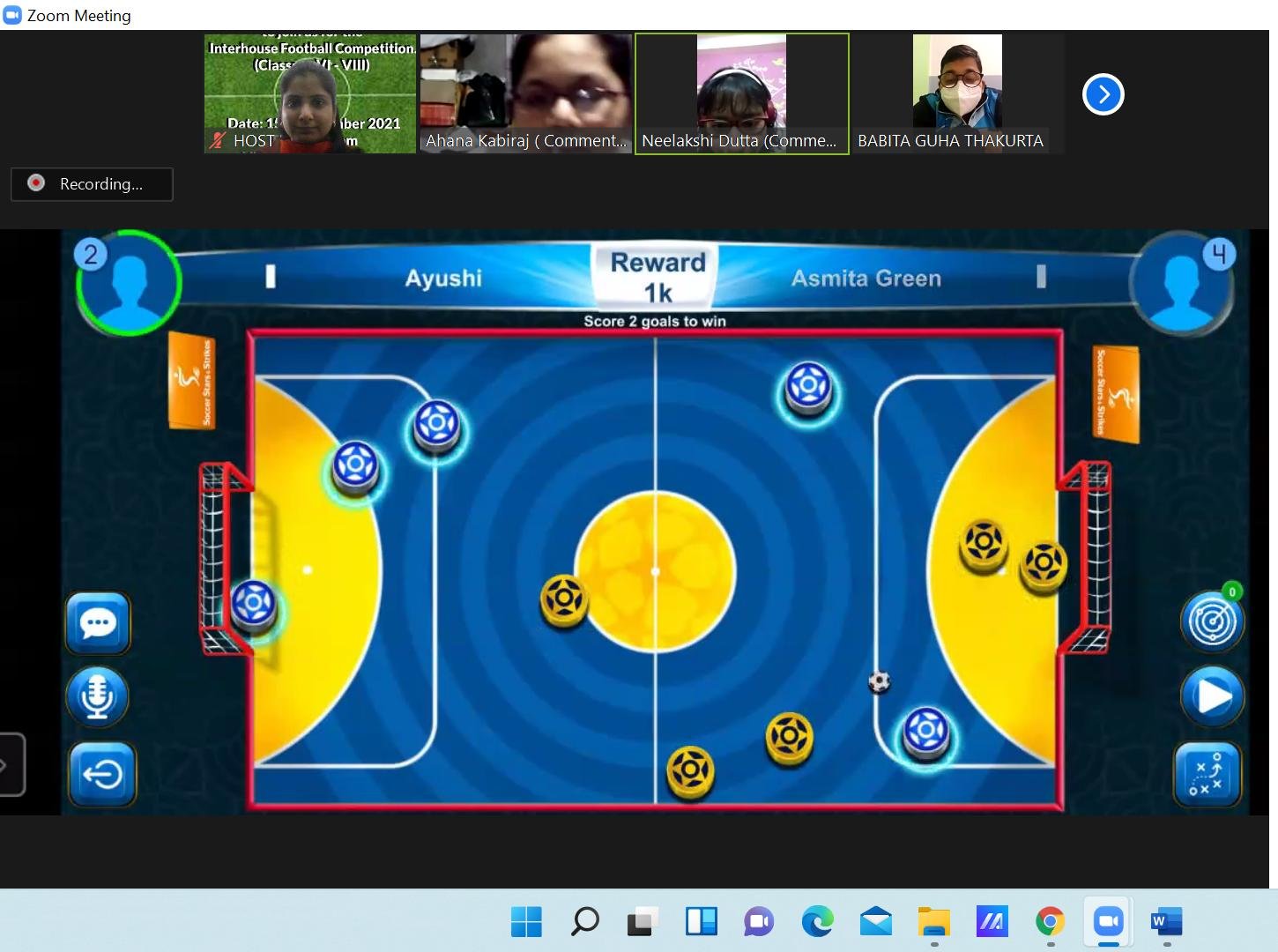Click the 'Score 2 goals to win' text

(x=655, y=321)
